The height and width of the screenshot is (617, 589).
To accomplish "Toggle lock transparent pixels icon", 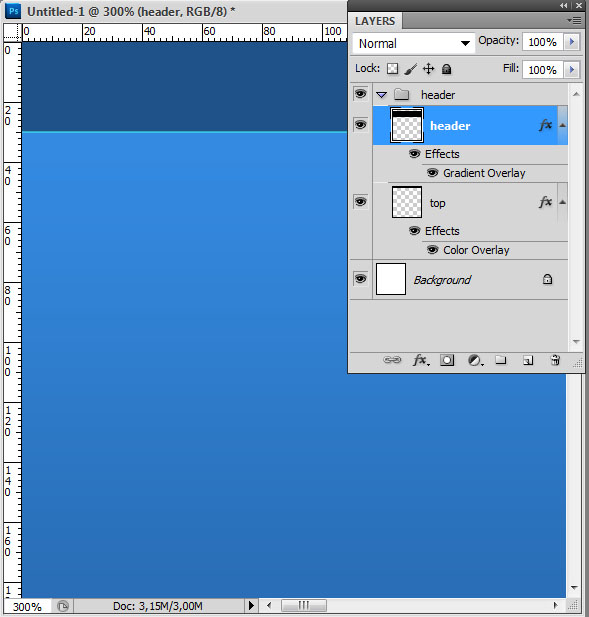I will click(x=392, y=69).
